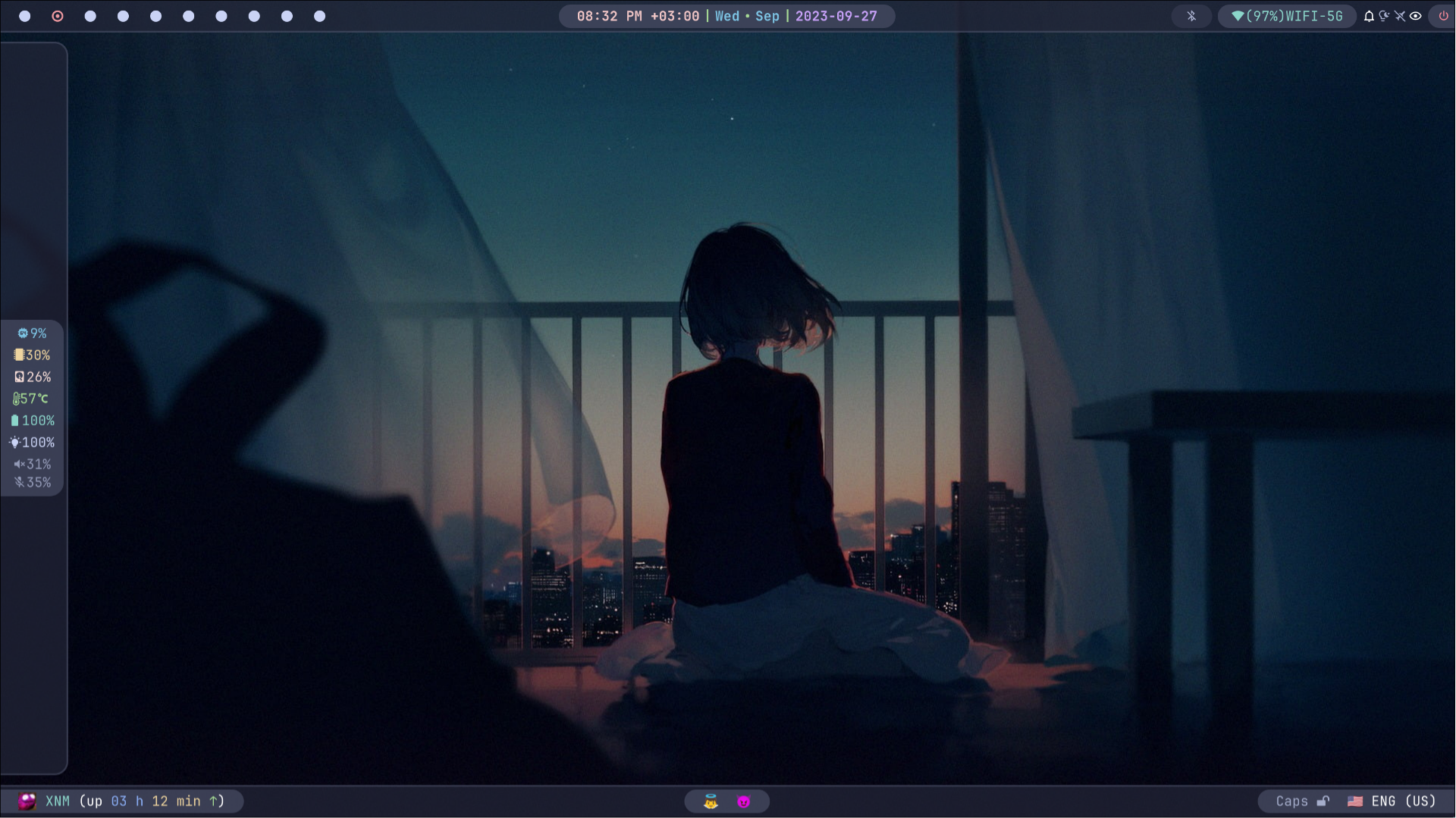Screen dimensions: 1456x818
Task: Click the CPU chip icon
Action: pyautogui.click(x=23, y=333)
